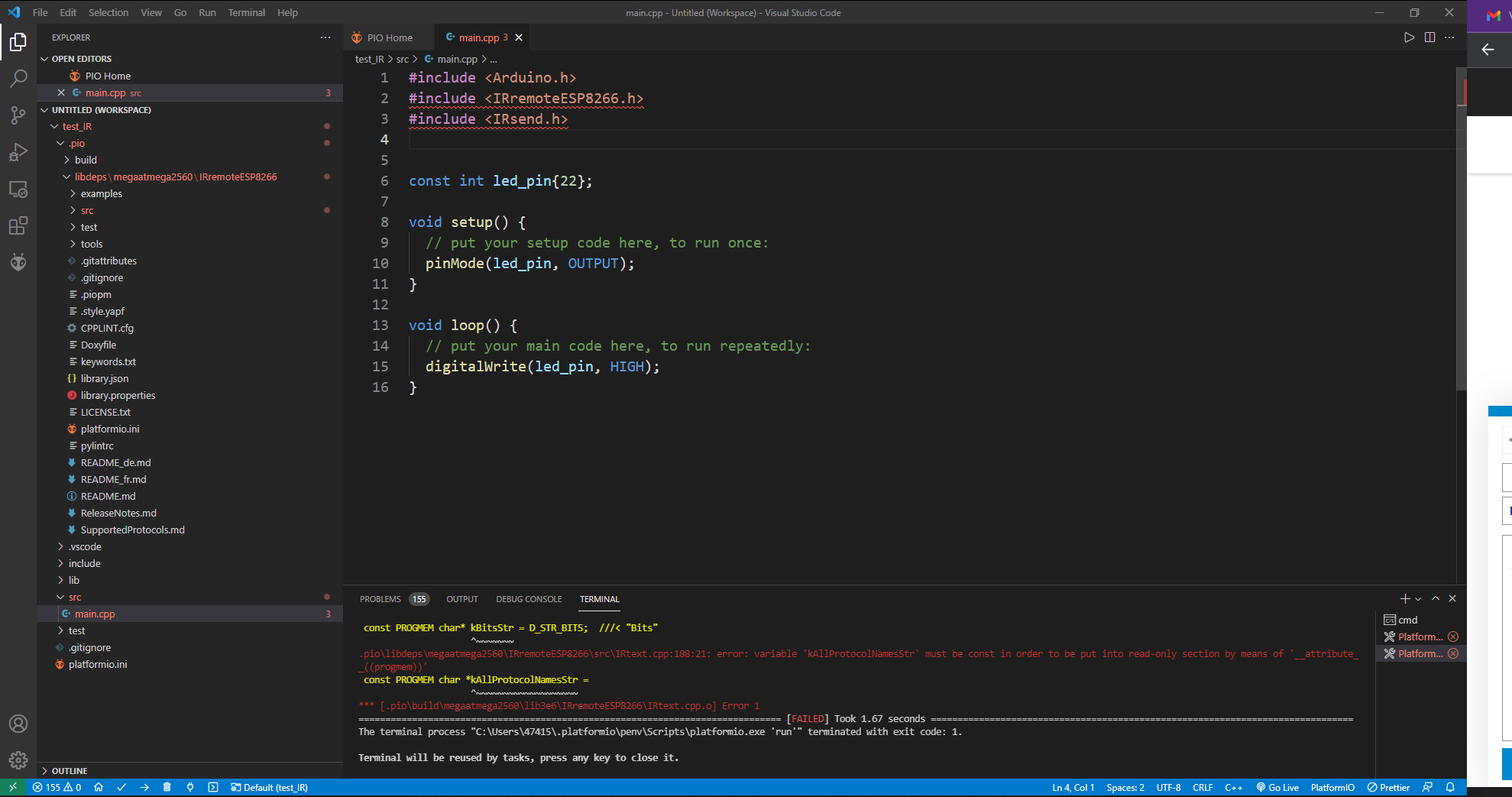1512x797 pixels.
Task: Open the Selection menu
Action: pos(108,12)
